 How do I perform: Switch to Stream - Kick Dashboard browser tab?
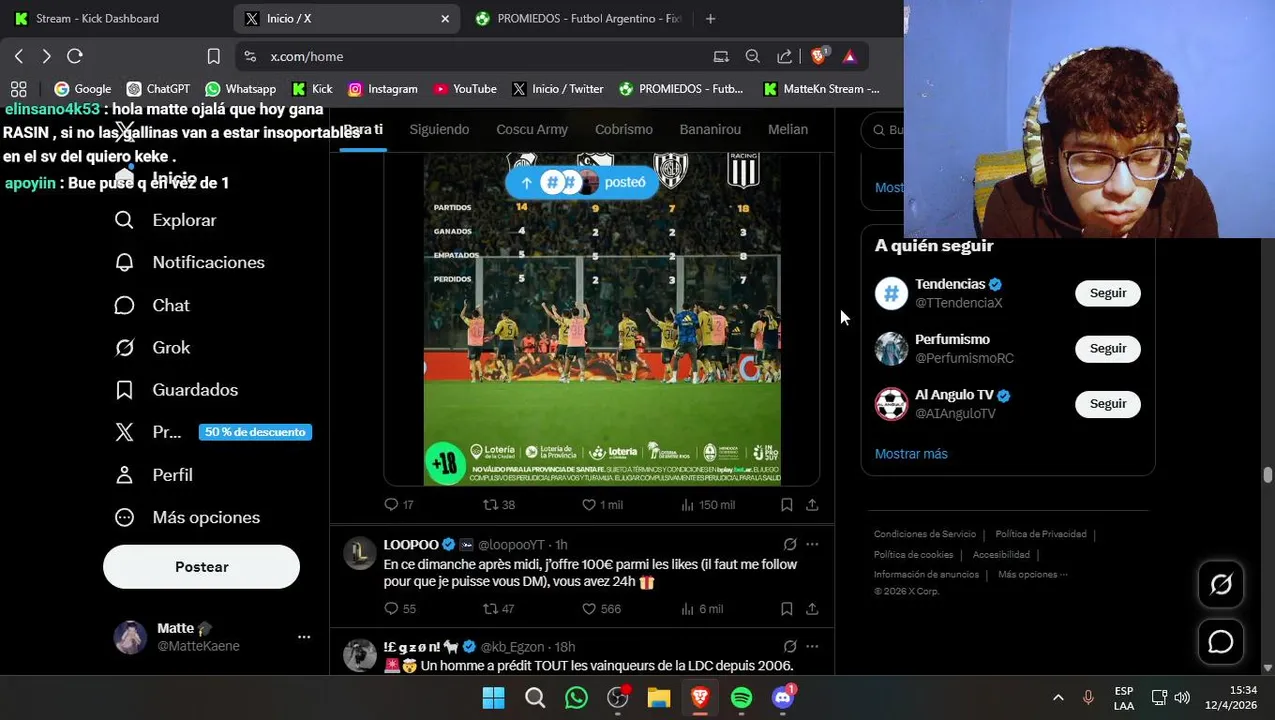[115, 18]
